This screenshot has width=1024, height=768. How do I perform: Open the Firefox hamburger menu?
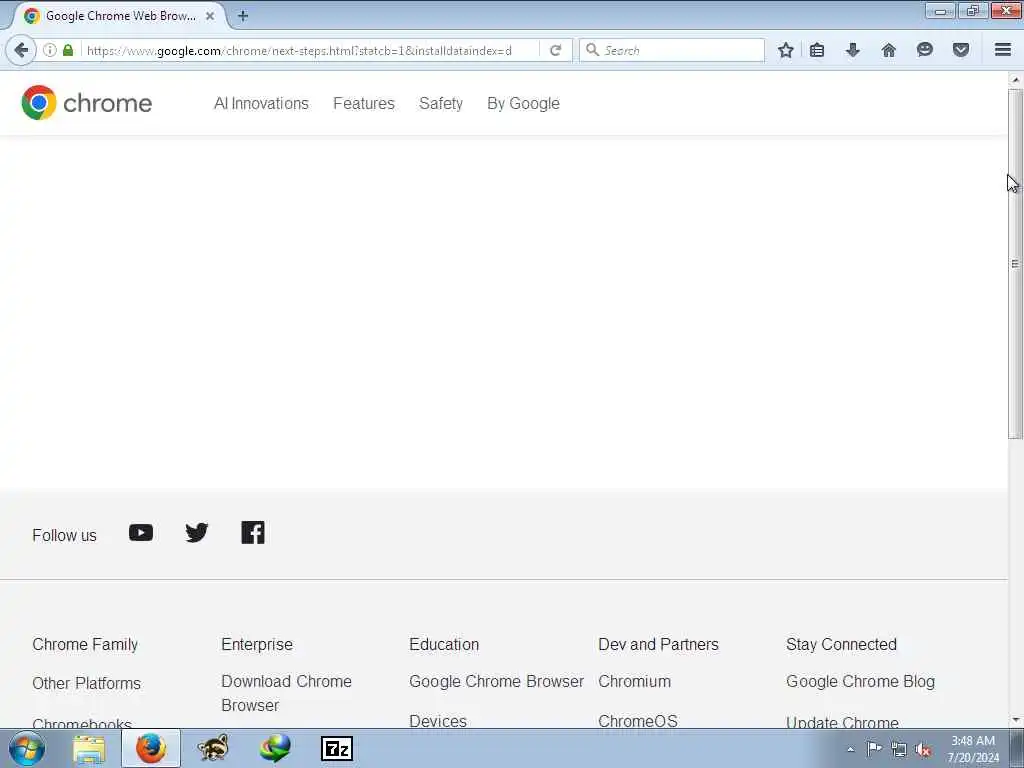coord(1003,50)
